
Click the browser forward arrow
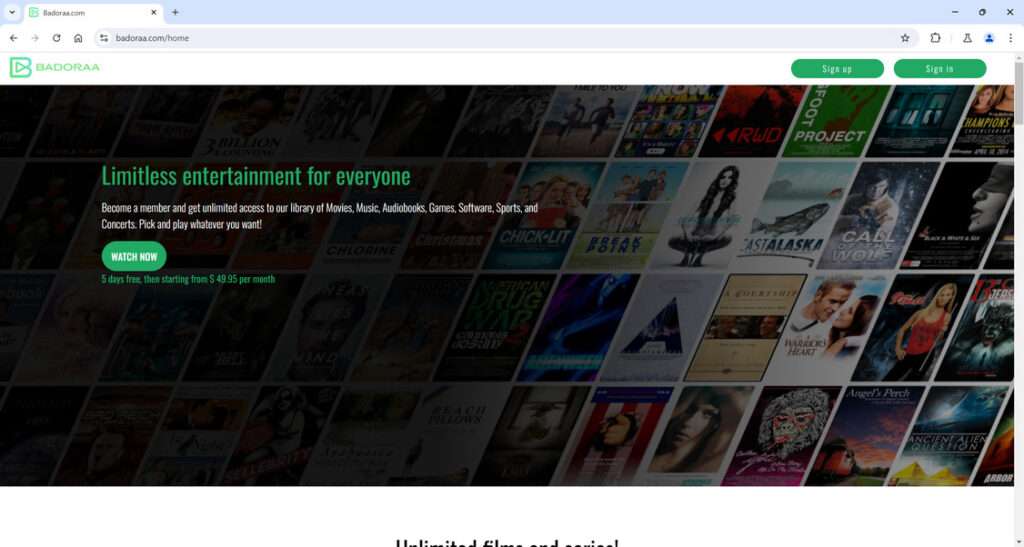pyautogui.click(x=35, y=38)
